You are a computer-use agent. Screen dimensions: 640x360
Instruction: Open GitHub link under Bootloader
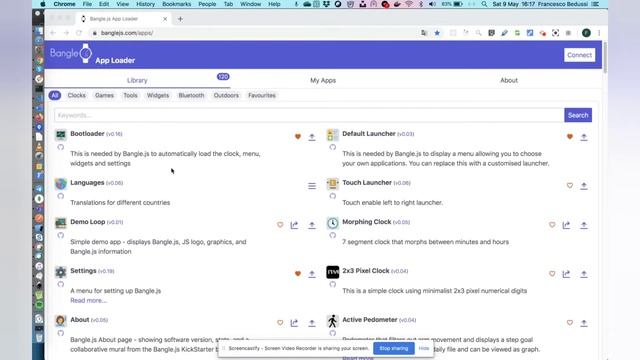[61, 147]
